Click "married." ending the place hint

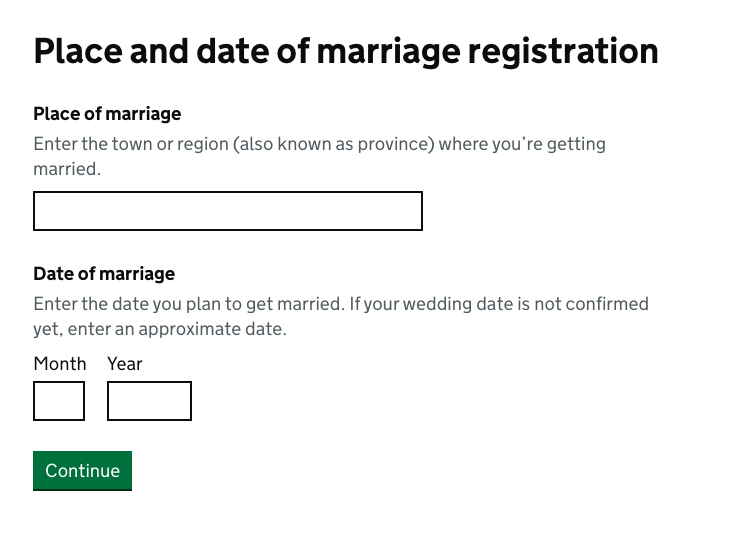point(67,170)
